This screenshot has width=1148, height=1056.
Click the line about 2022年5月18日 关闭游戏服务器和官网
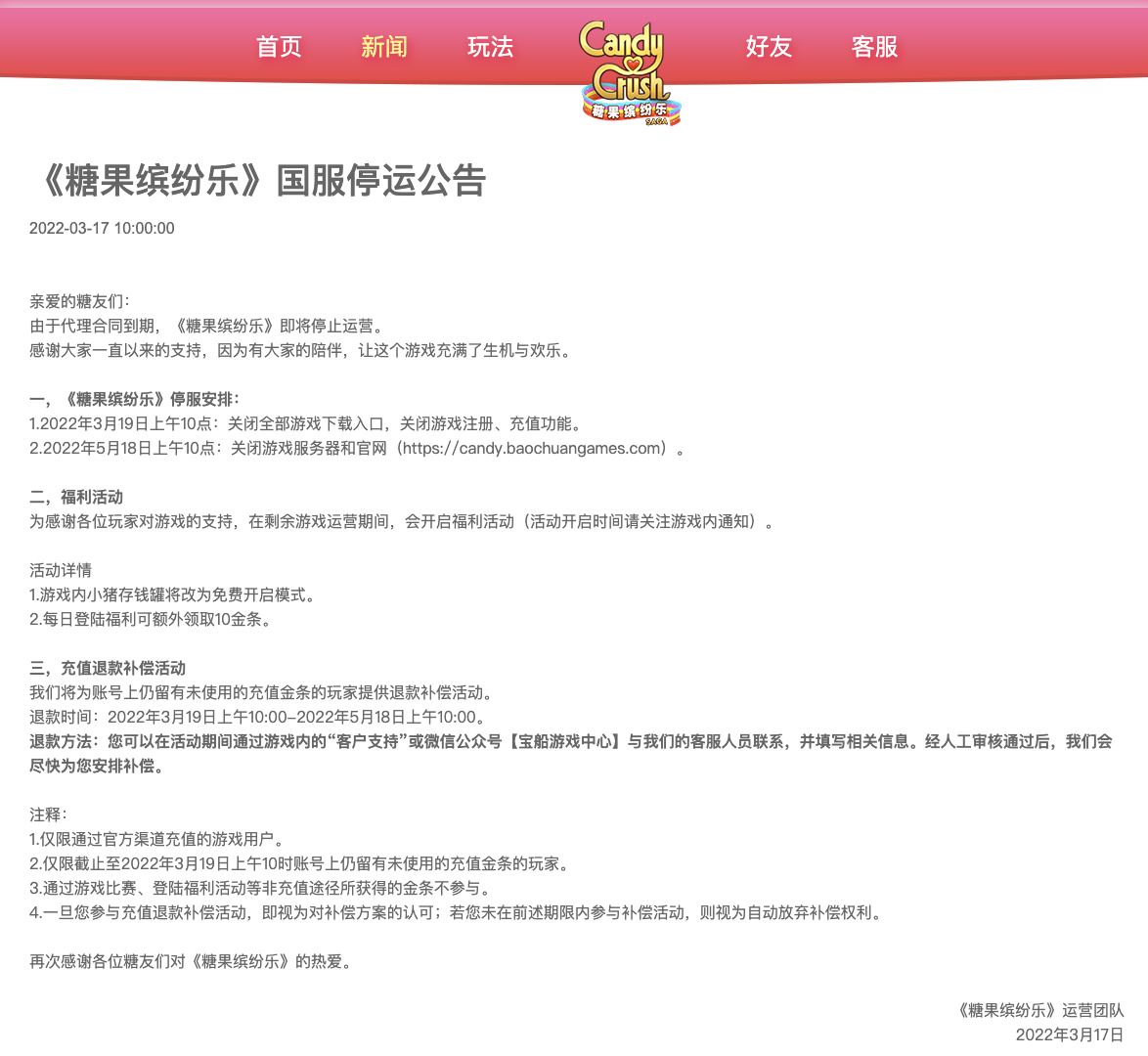[358, 448]
